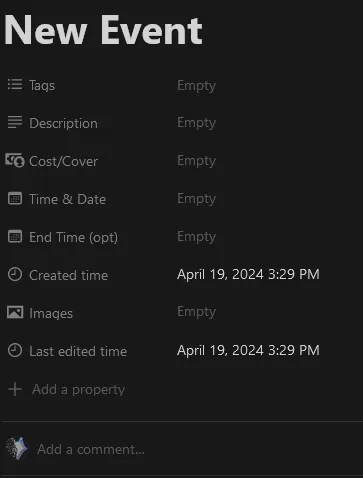Click the plus icon beside Add a property
This screenshot has height=478, width=363.
click(15, 389)
